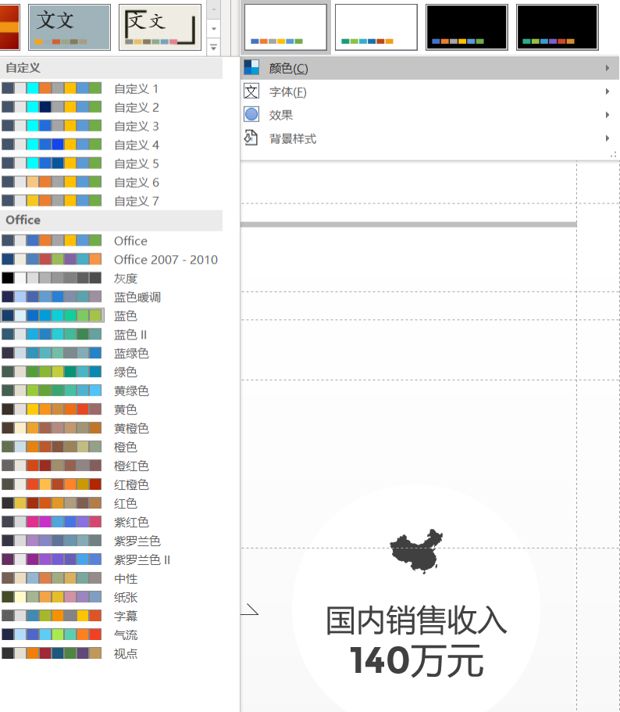Viewport: 620px width, 712px height.
Task: Apply the 灰度 grayscale color scheme
Action: pyautogui.click(x=111, y=278)
